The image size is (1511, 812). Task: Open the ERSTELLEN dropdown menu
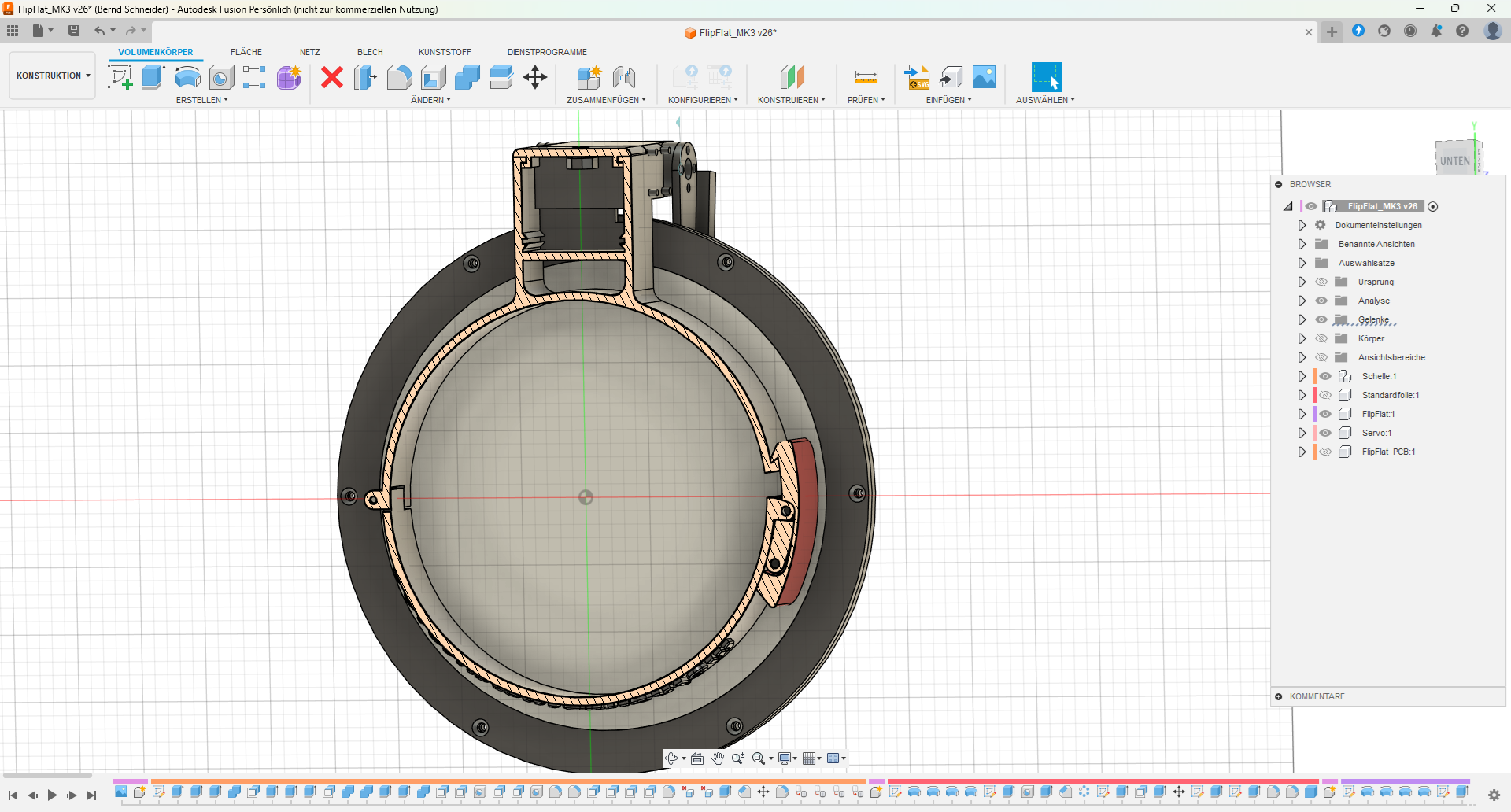201,100
